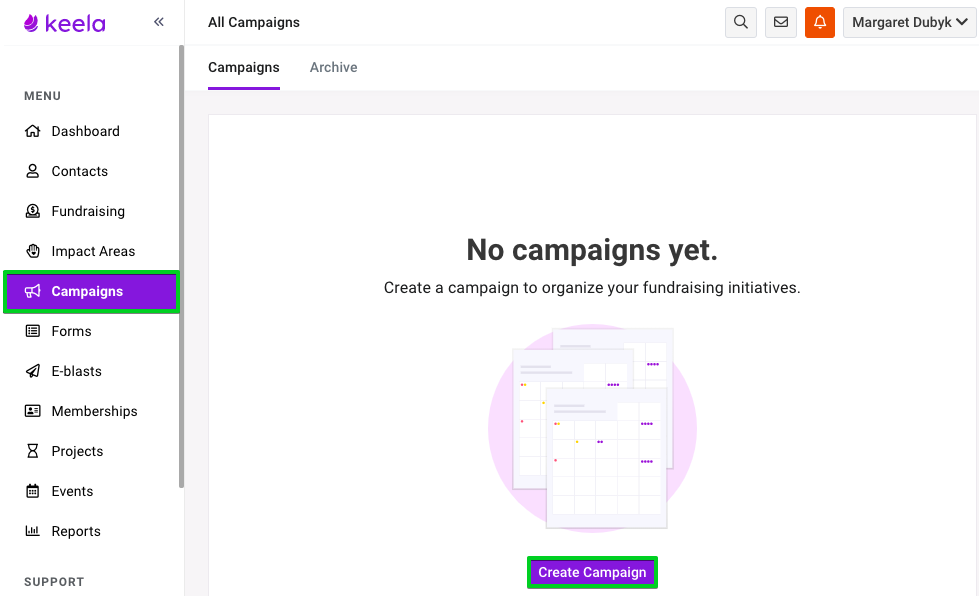Open Contacts from the person icon
The image size is (979, 596).
(x=32, y=171)
